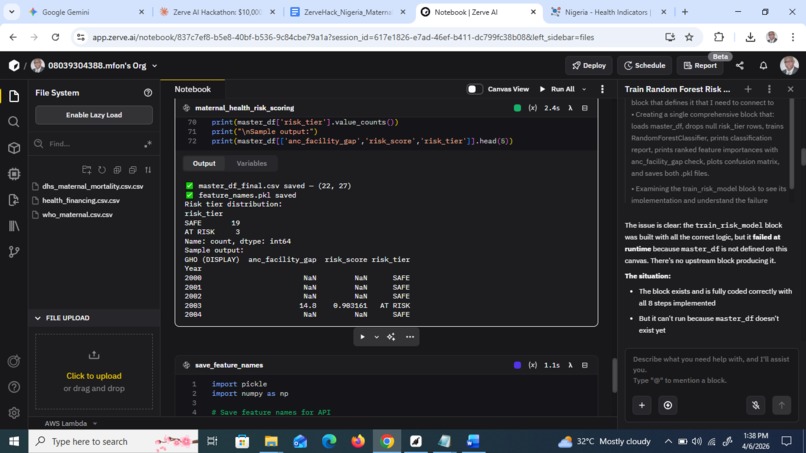806x453 pixels.
Task: Open notebook vertical three-dots menu
Action: pos(602,89)
